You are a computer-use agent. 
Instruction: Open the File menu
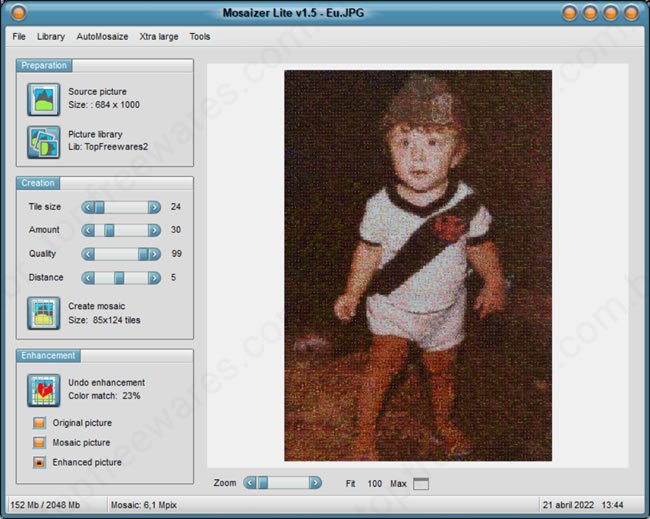(x=19, y=37)
